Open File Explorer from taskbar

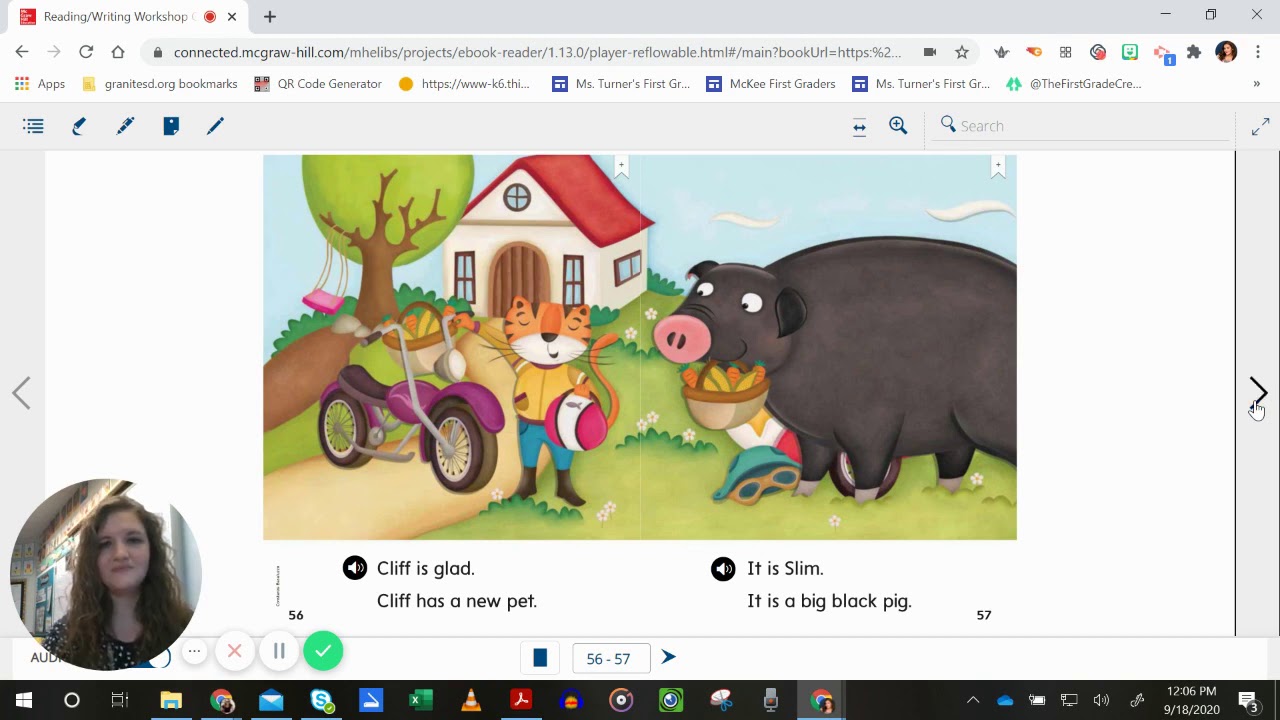171,700
